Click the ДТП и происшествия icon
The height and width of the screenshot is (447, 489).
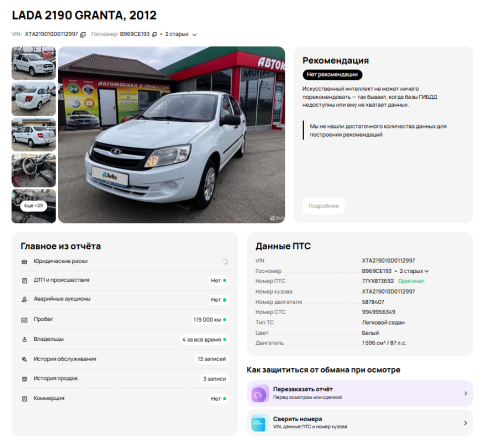pyautogui.click(x=24, y=281)
